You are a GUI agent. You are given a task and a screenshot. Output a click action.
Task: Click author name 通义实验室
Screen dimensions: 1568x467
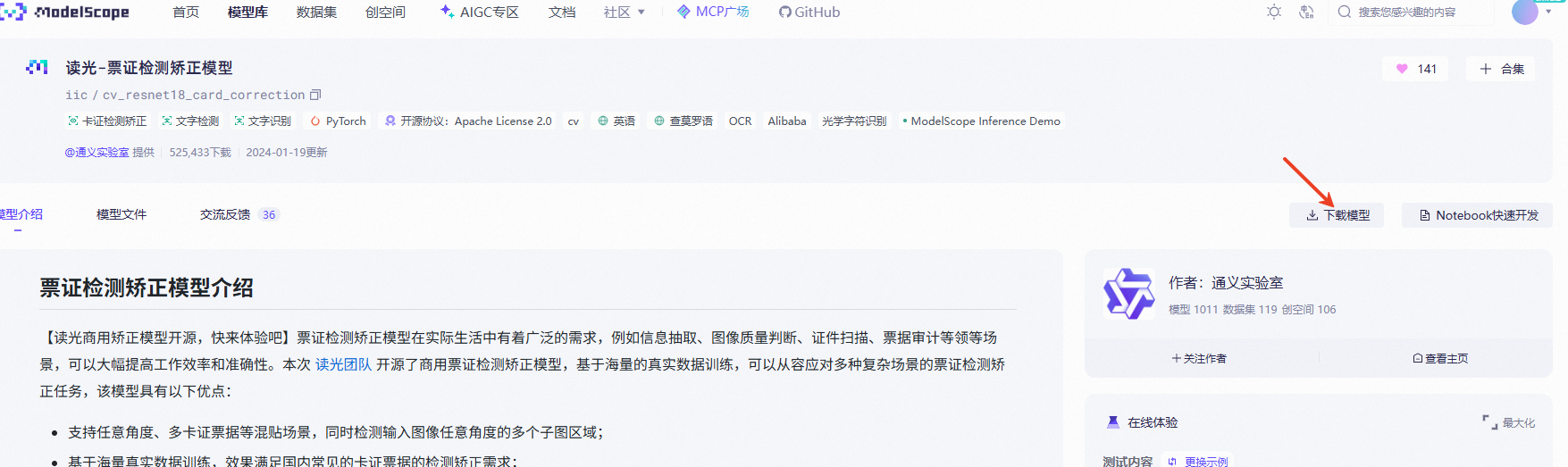(x=1247, y=282)
